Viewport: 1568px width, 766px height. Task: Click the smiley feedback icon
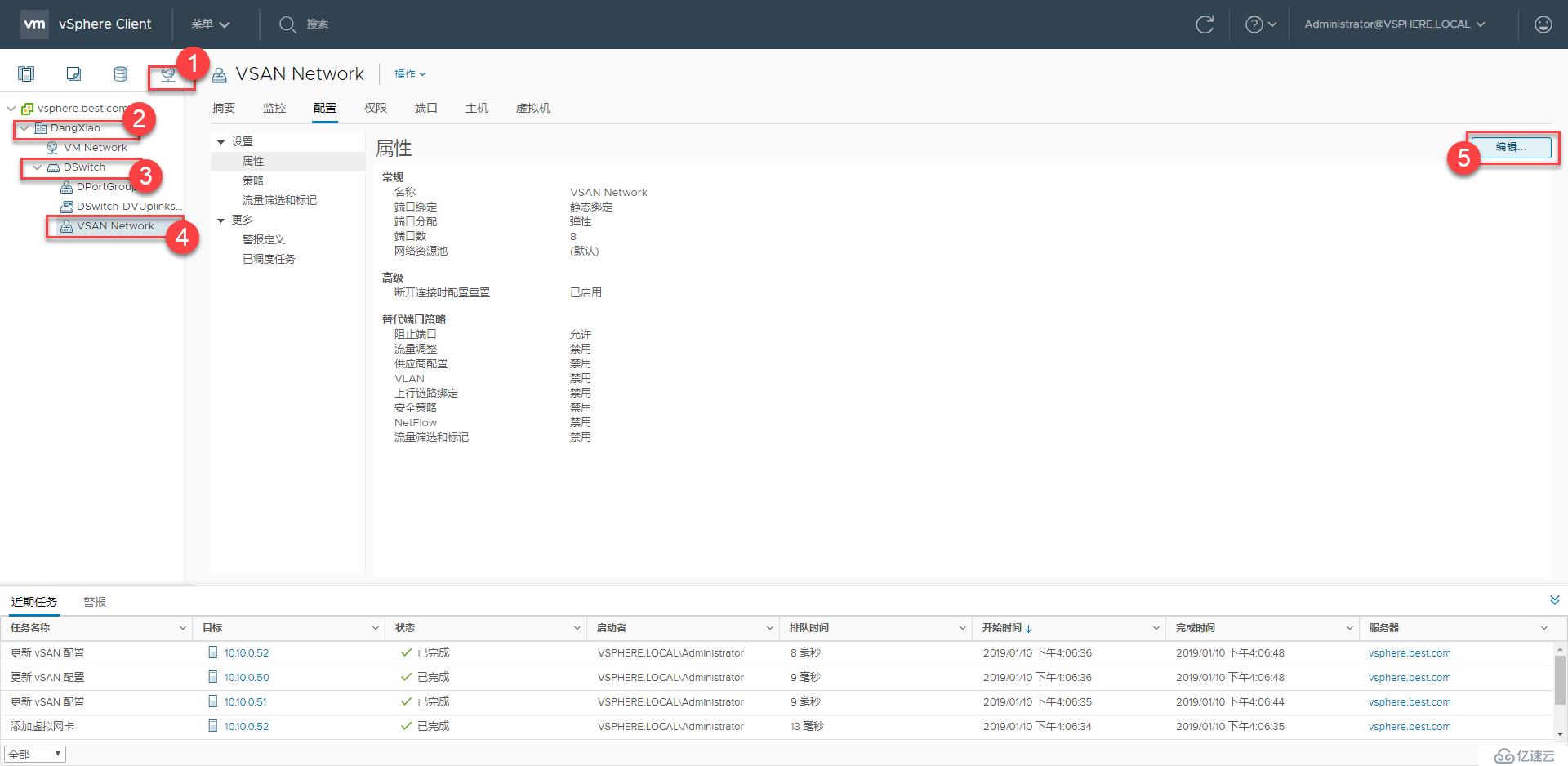[x=1543, y=24]
